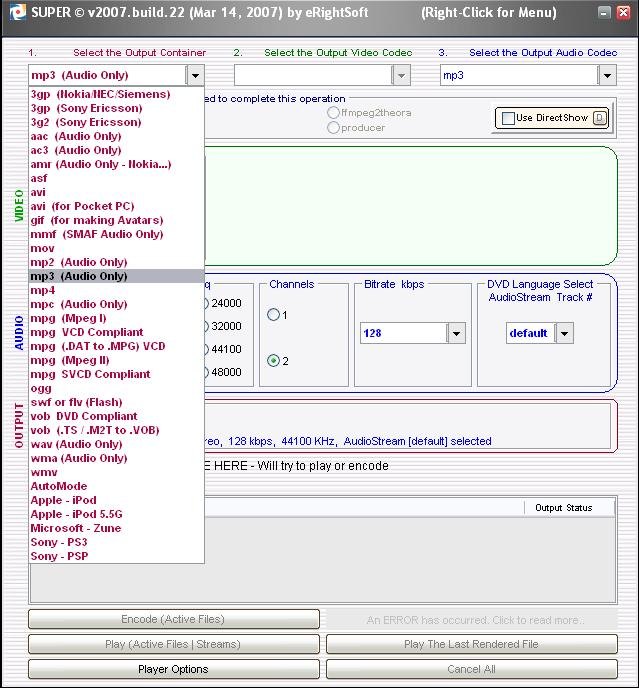Screen dimensions: 639x688
Task: Click the Bitrate 128 value field
Action: [404, 333]
